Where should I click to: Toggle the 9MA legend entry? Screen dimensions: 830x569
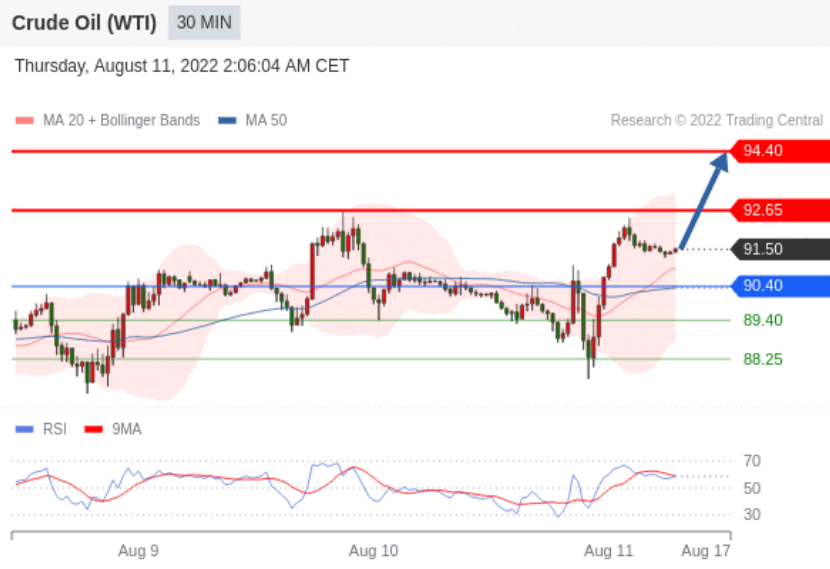click(113, 429)
